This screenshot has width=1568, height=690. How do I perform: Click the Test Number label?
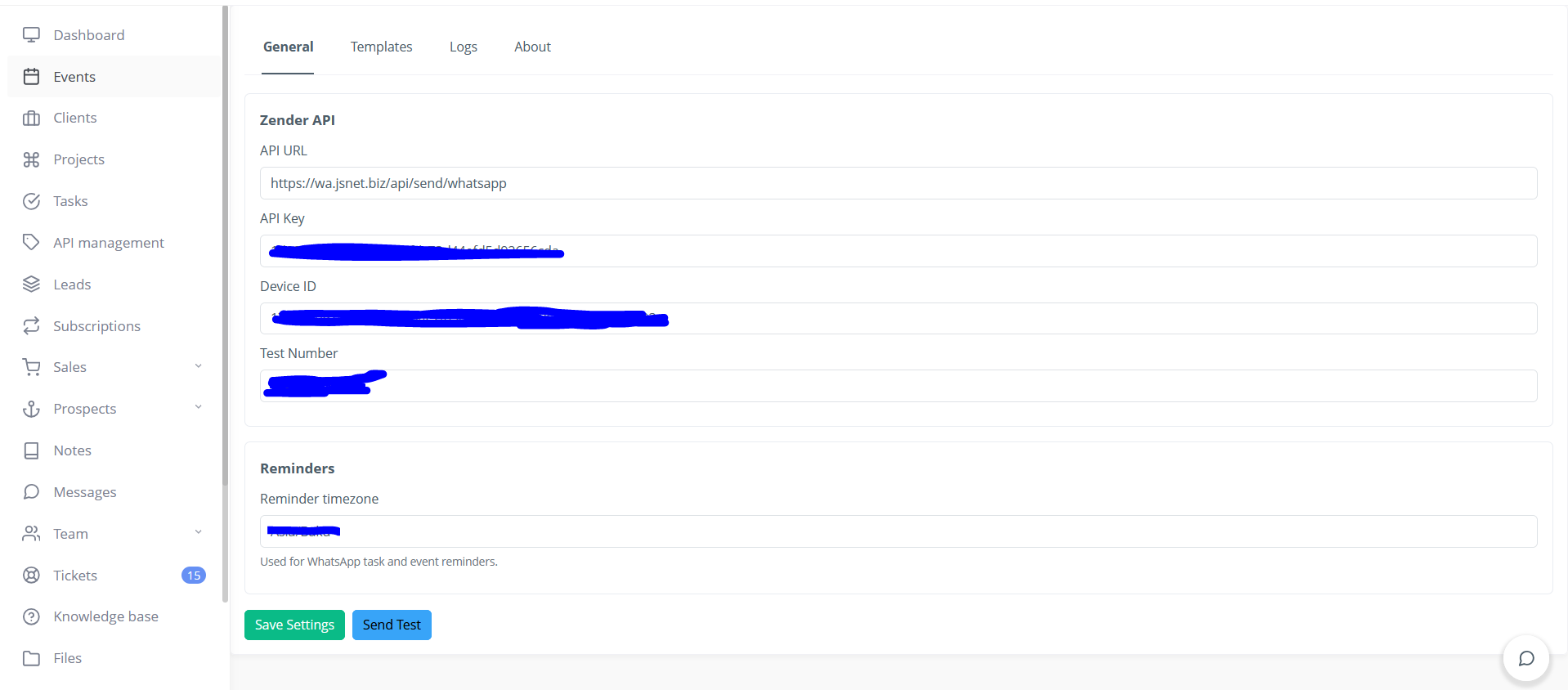(298, 353)
